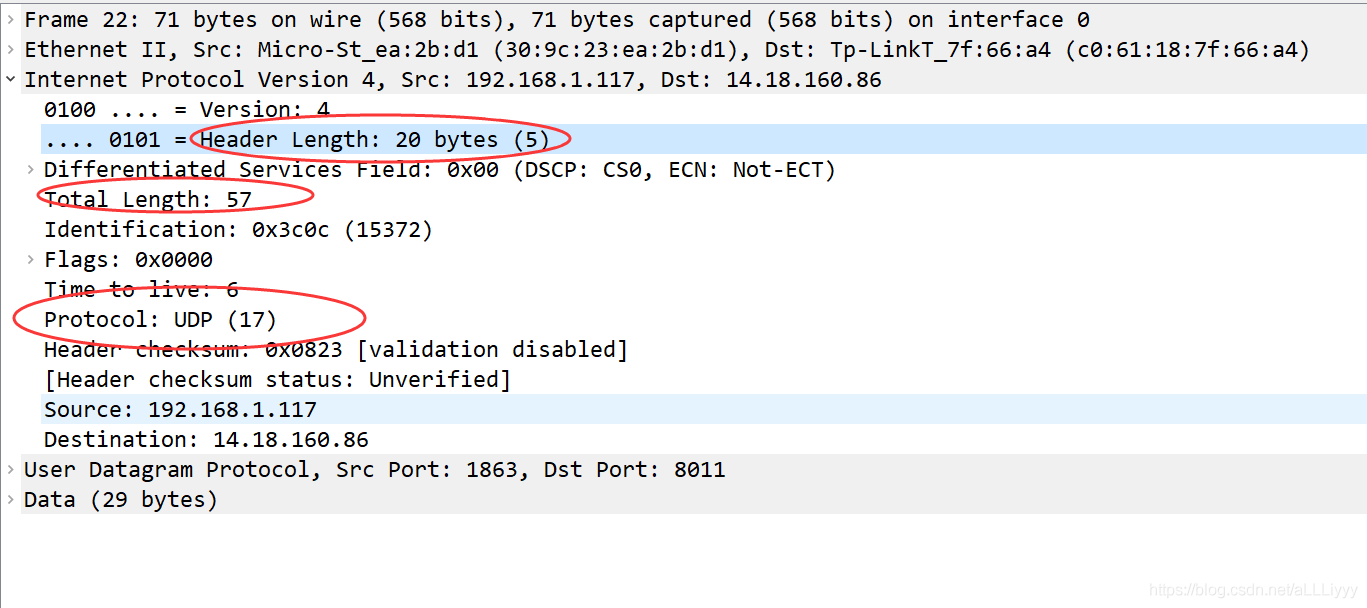Select the Total Length: 57 field
The image size is (1367, 608).
[x=148, y=200]
